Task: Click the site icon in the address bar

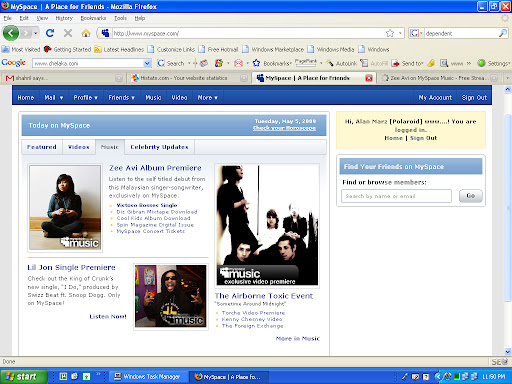Action: click(105, 33)
